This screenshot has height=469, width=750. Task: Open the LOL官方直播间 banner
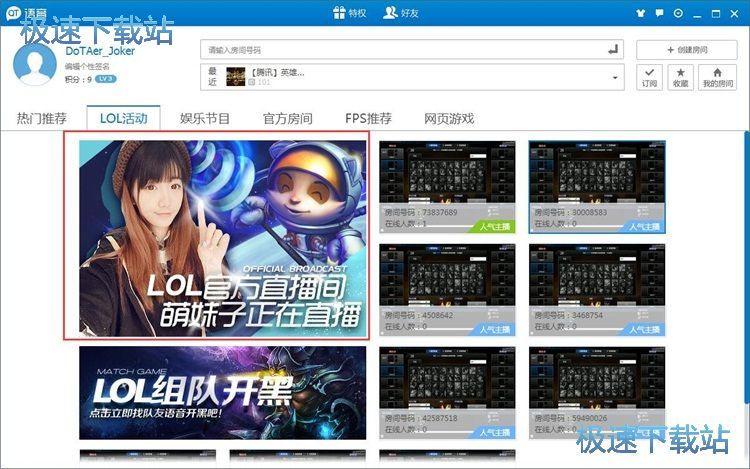pyautogui.click(x=217, y=236)
